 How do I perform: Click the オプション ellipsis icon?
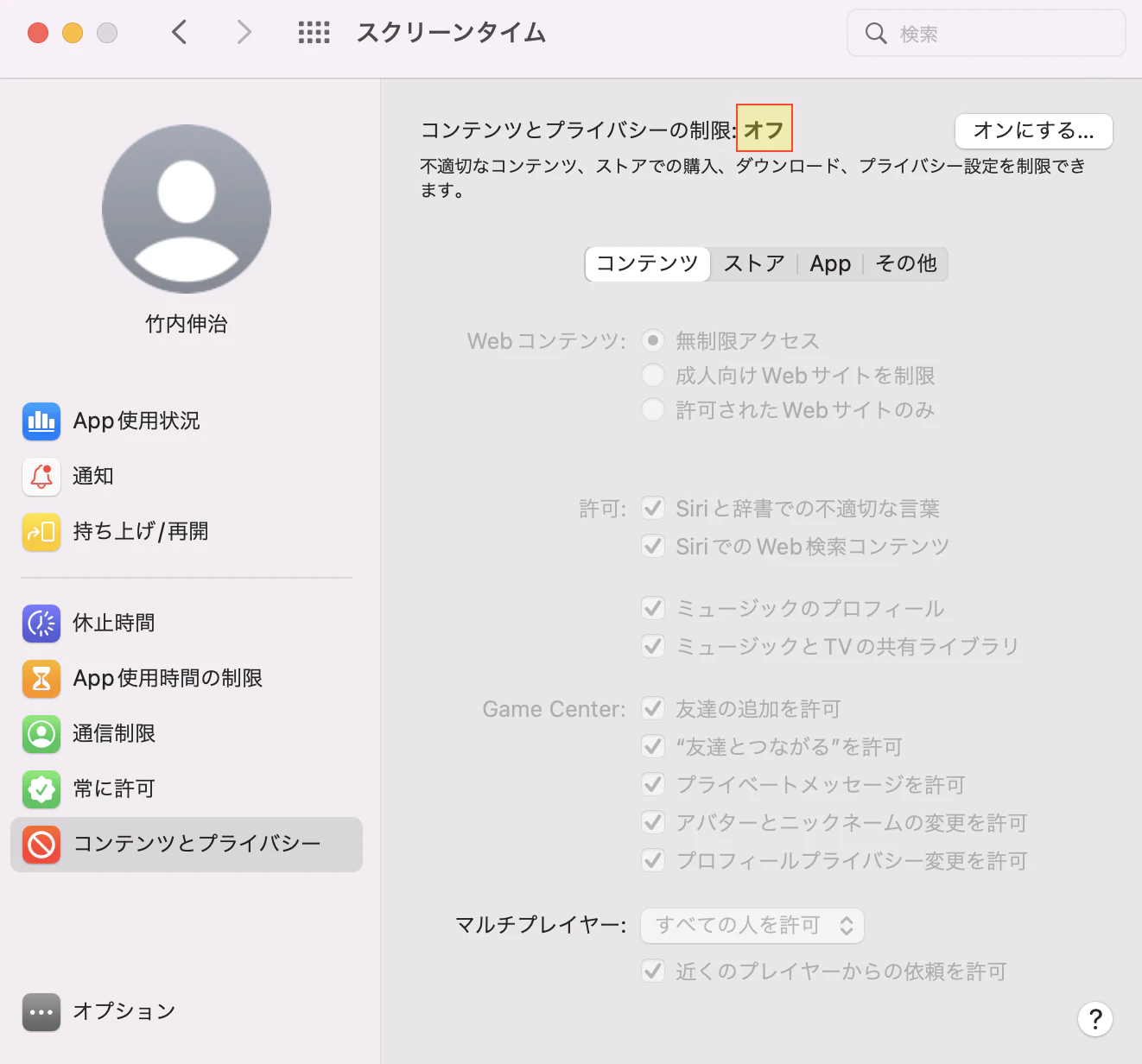41,1012
